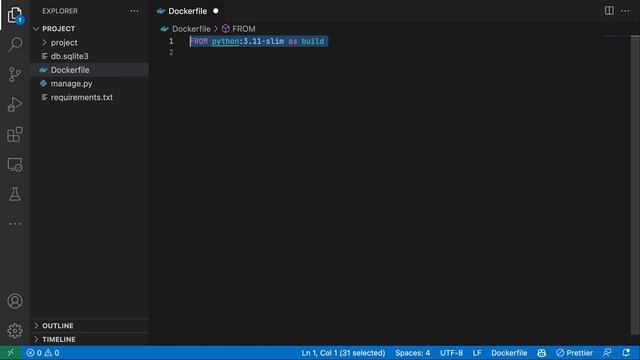Open notifications bell
640x360 pixels.
pos(626,353)
